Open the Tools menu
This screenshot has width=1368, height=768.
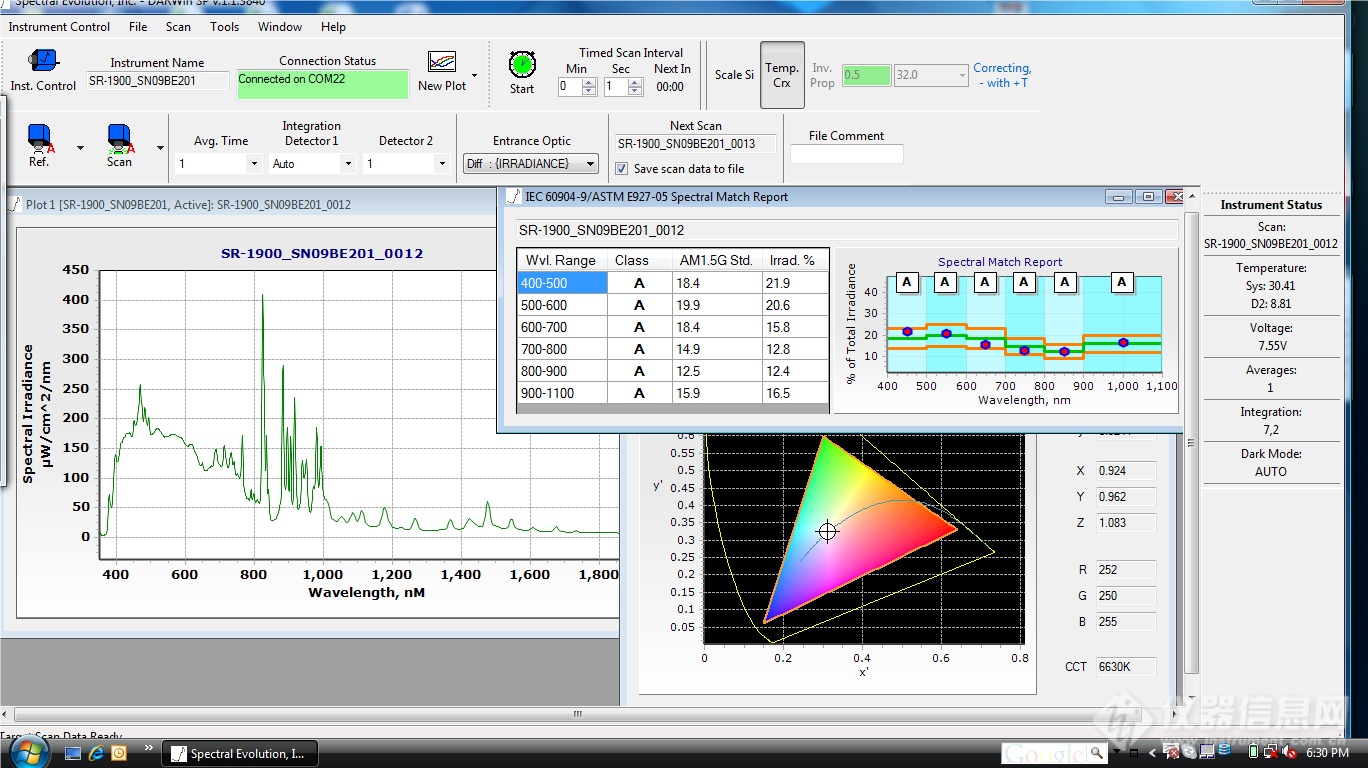[224, 27]
